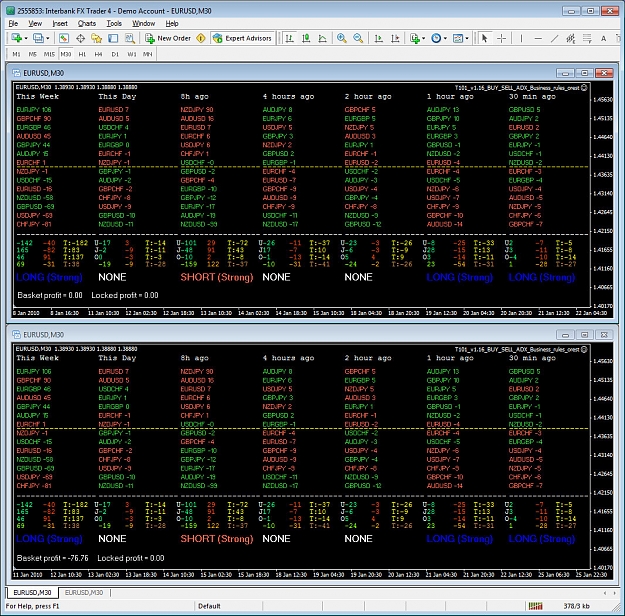Click the connection status bars icon
Screen dimensions: 625x616
pos(535,606)
